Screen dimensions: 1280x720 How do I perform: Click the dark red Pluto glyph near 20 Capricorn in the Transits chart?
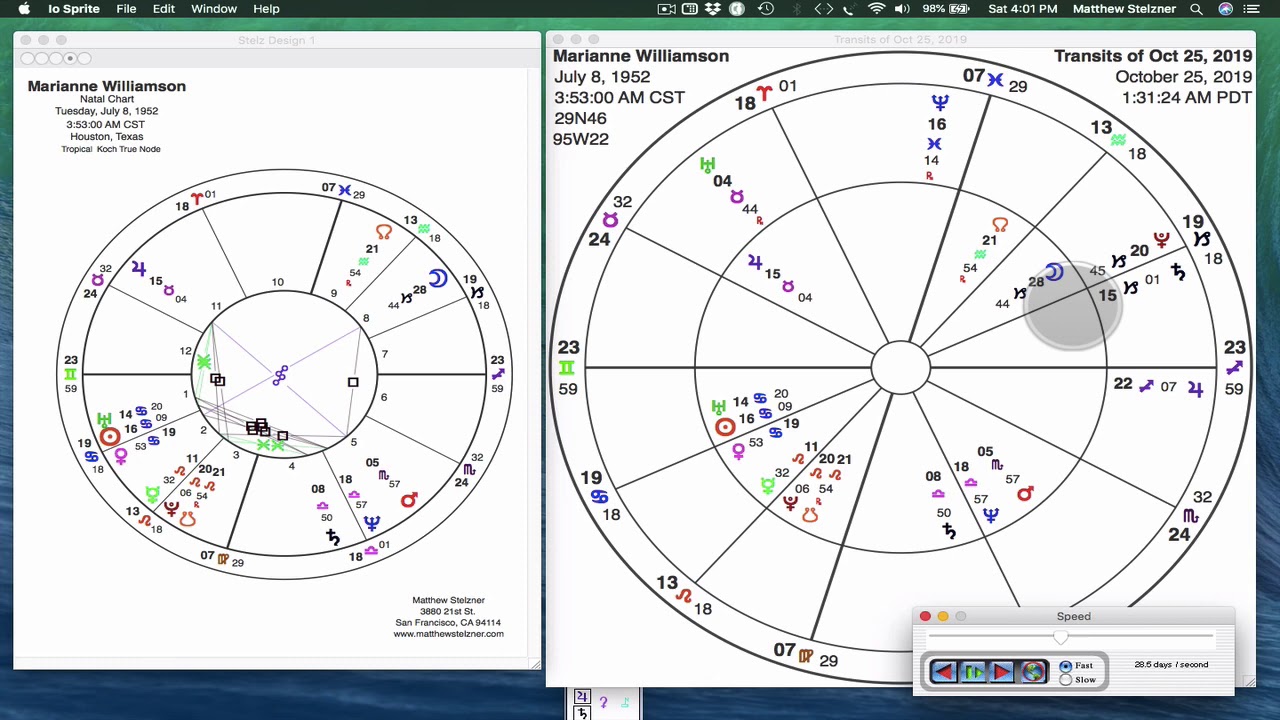[x=1161, y=239]
